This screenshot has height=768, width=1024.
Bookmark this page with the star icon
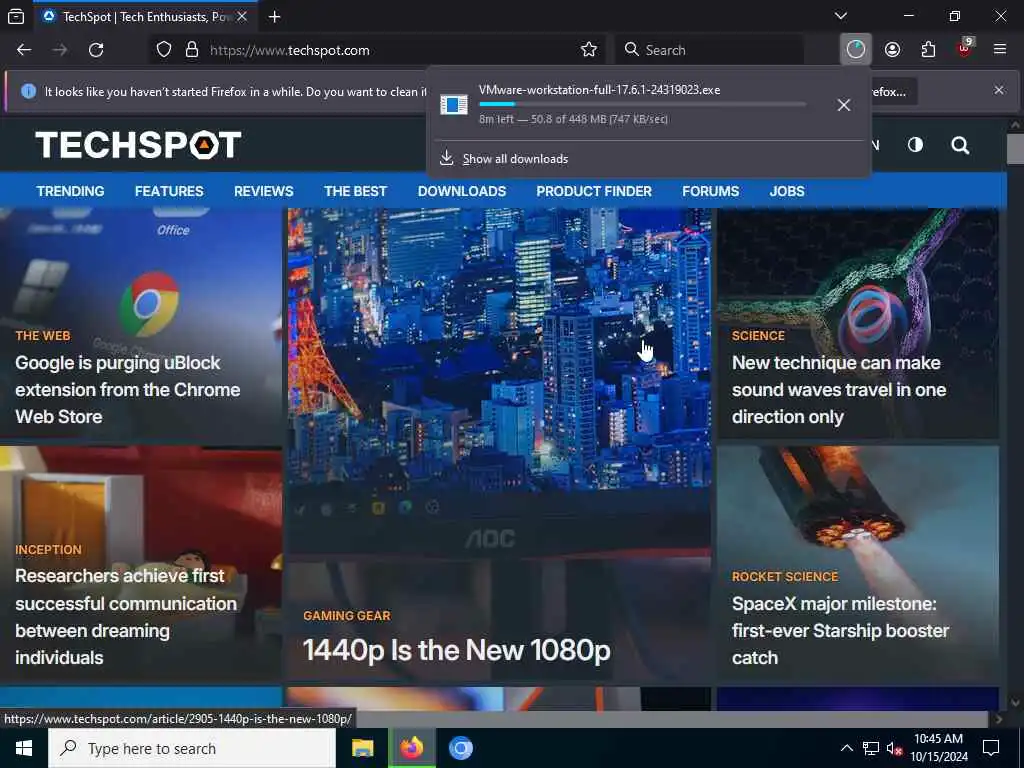pos(588,50)
